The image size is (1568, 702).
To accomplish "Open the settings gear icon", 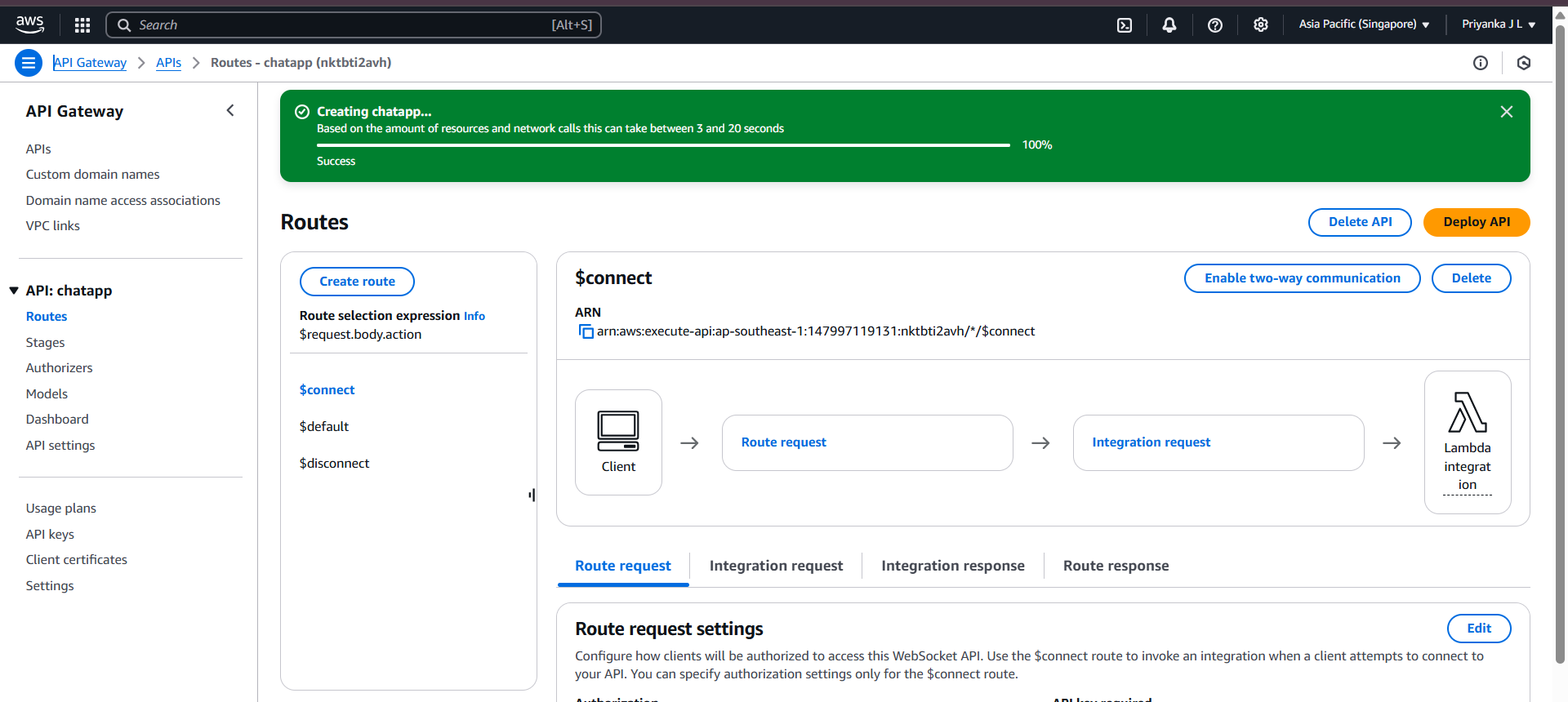I will [x=1261, y=25].
